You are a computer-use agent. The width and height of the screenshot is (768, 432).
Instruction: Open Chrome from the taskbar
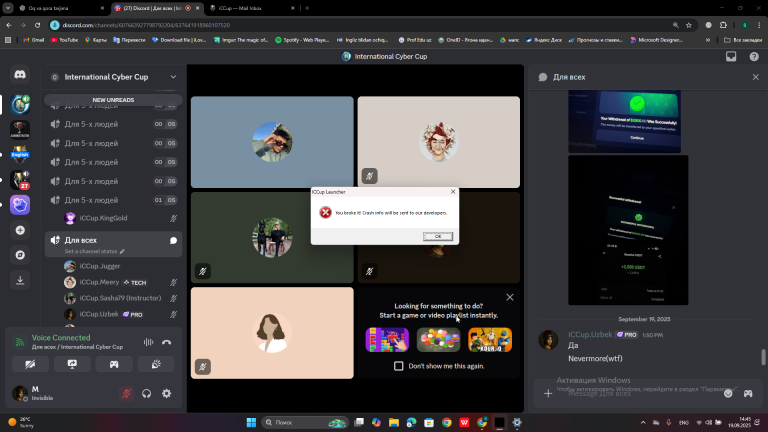coord(447,422)
